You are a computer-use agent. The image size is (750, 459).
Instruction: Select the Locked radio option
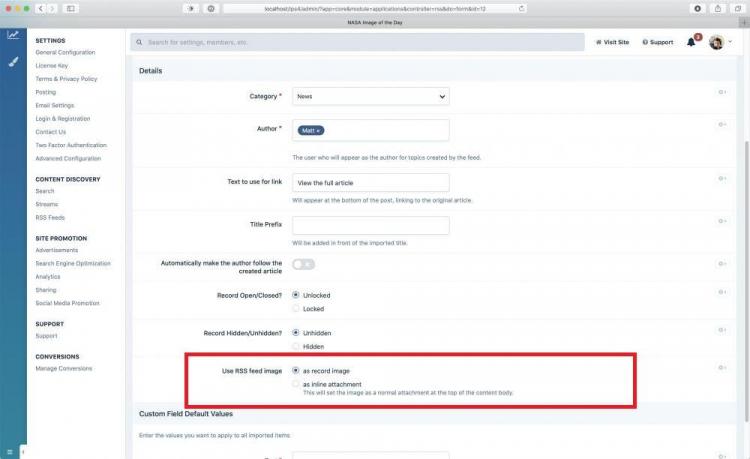tap(295, 310)
